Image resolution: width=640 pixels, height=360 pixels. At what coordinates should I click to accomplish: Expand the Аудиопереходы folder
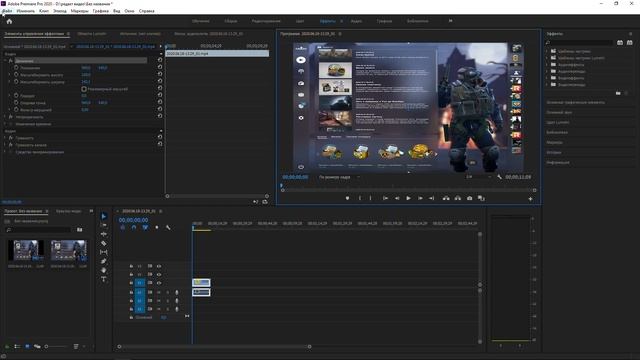[x=547, y=71]
